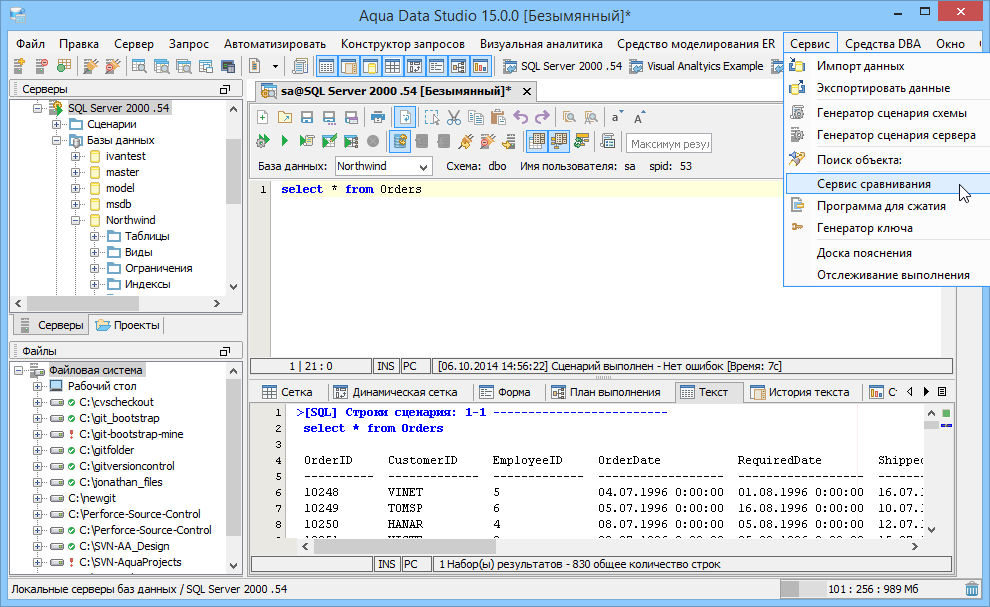Expand the master database node
This screenshot has width=990, height=607.
click(76, 172)
